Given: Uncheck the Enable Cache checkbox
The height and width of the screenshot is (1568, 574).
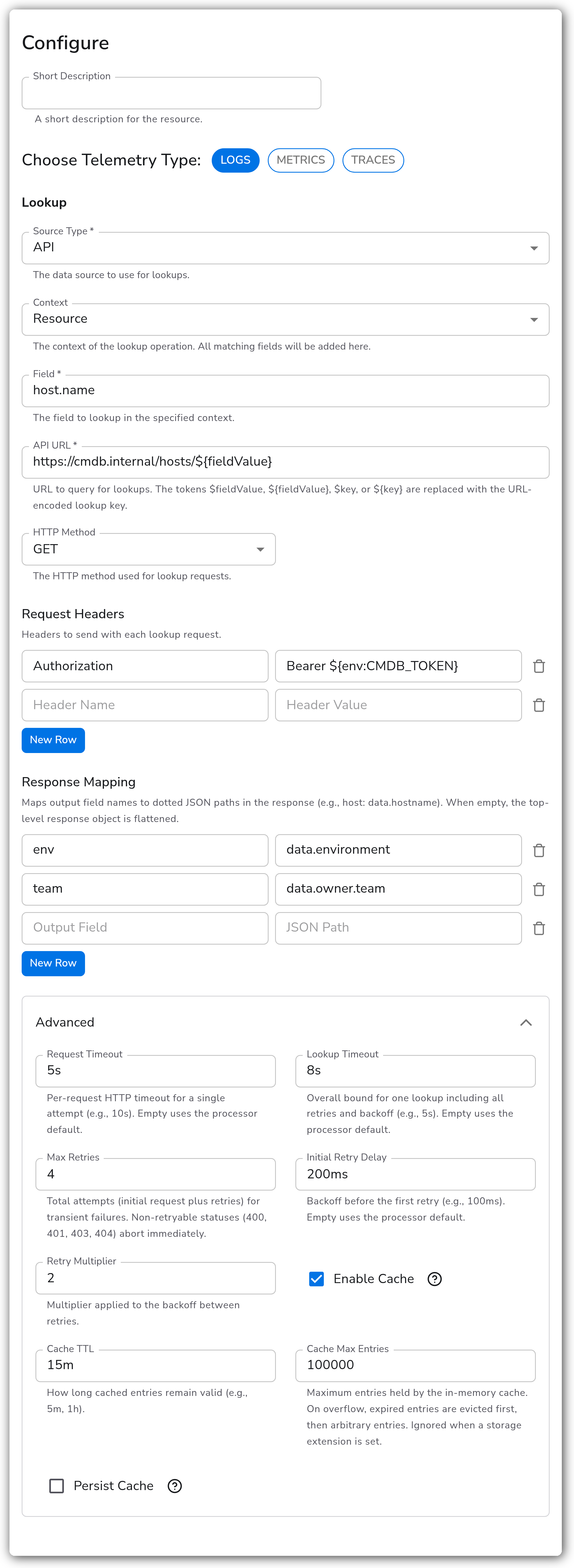Looking at the screenshot, I should (x=316, y=1279).
